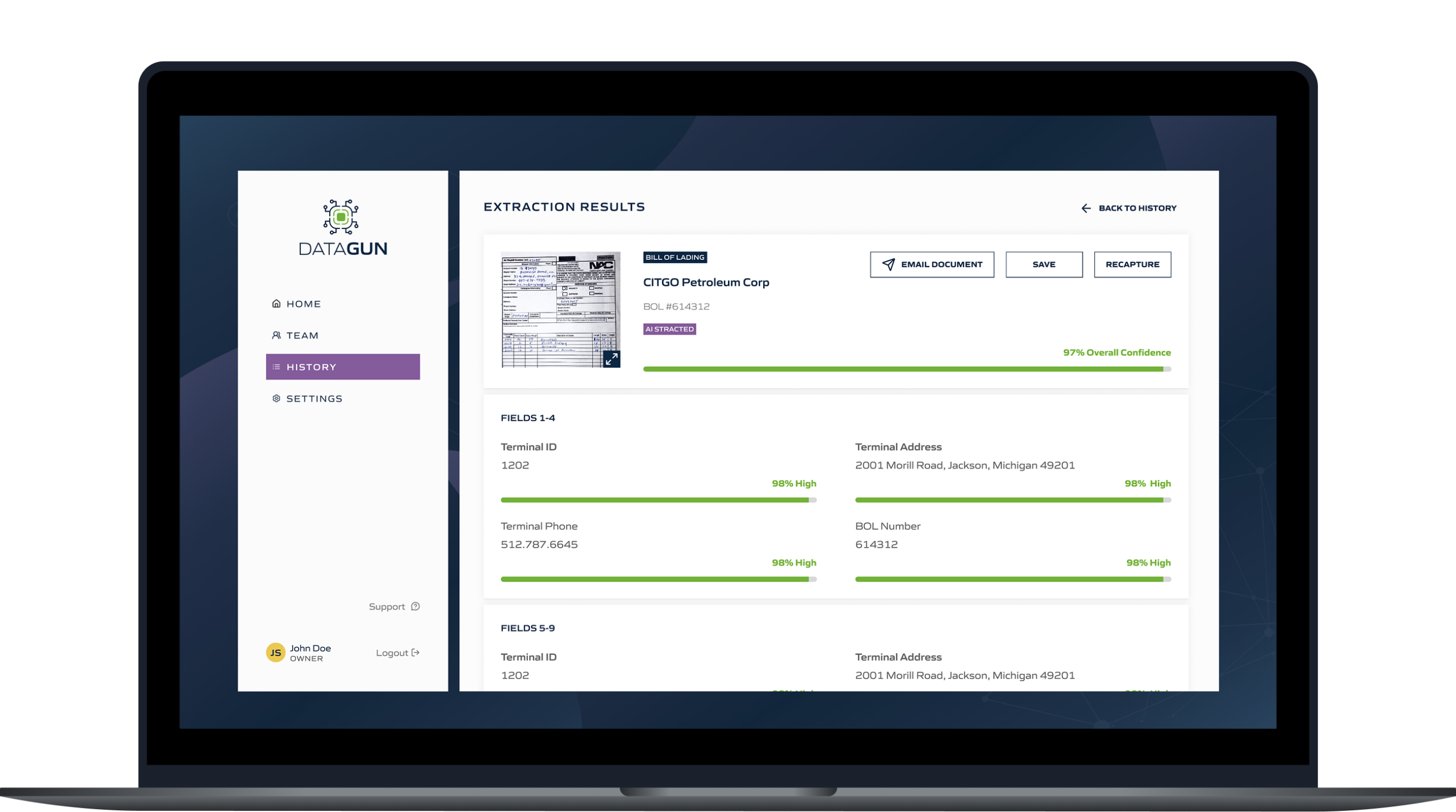This screenshot has width=1456, height=812.
Task: Open the Settings menu item
Action: (x=343, y=399)
